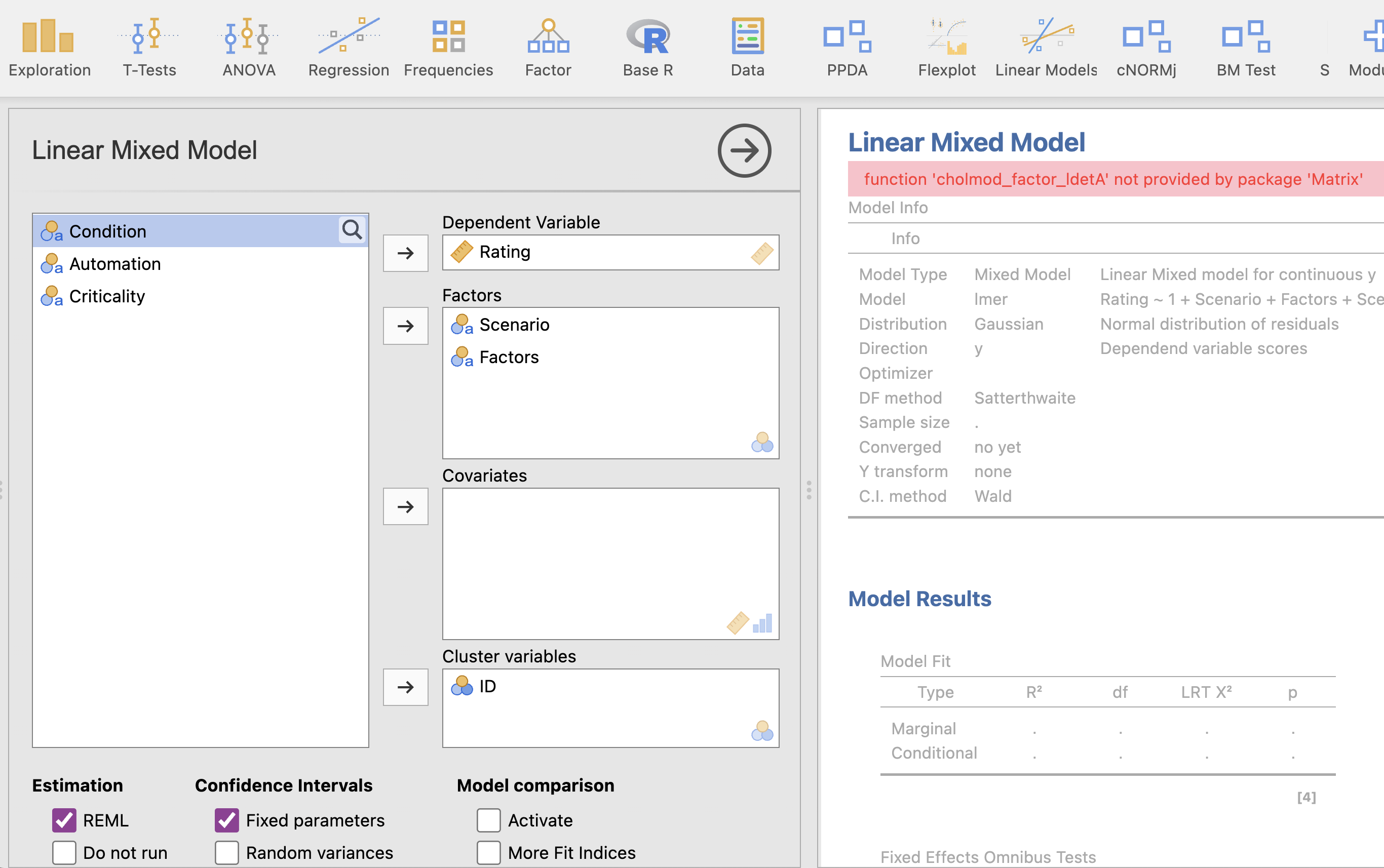Screen dimensions: 1384x868
Task: Click the panel divider handle dots
Action: click(809, 490)
